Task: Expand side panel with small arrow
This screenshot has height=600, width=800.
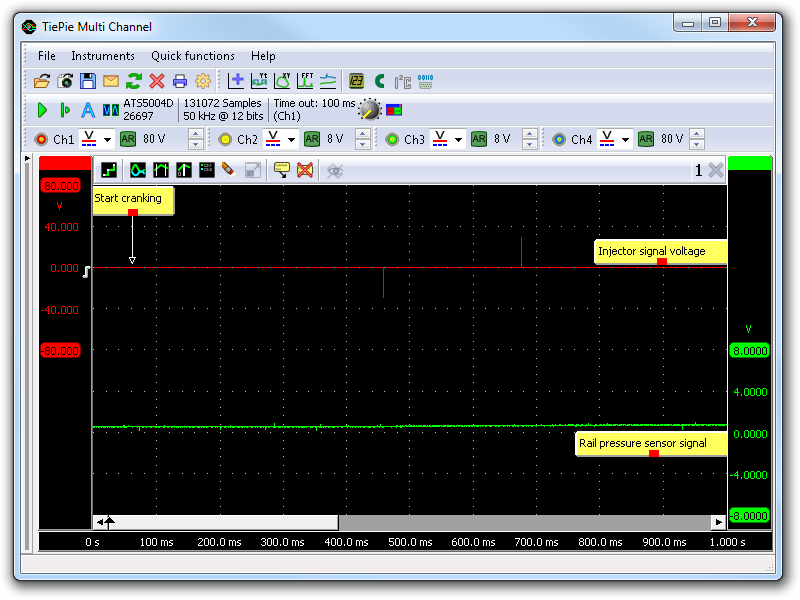Action: (x=28, y=159)
